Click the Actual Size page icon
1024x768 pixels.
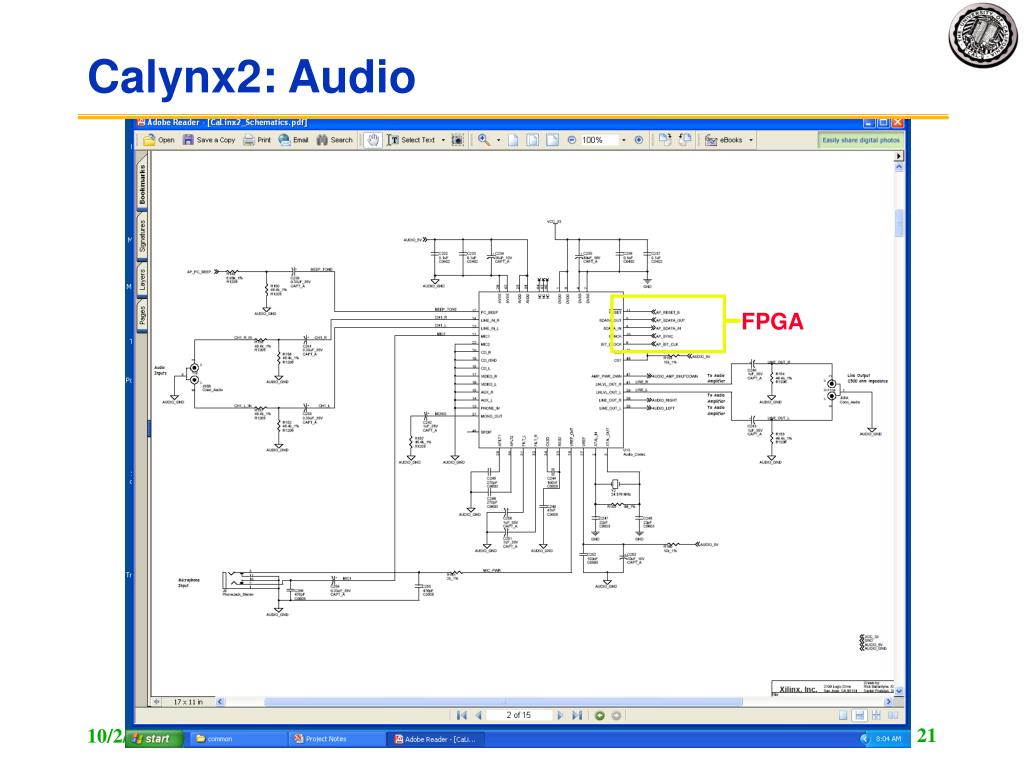coord(513,140)
